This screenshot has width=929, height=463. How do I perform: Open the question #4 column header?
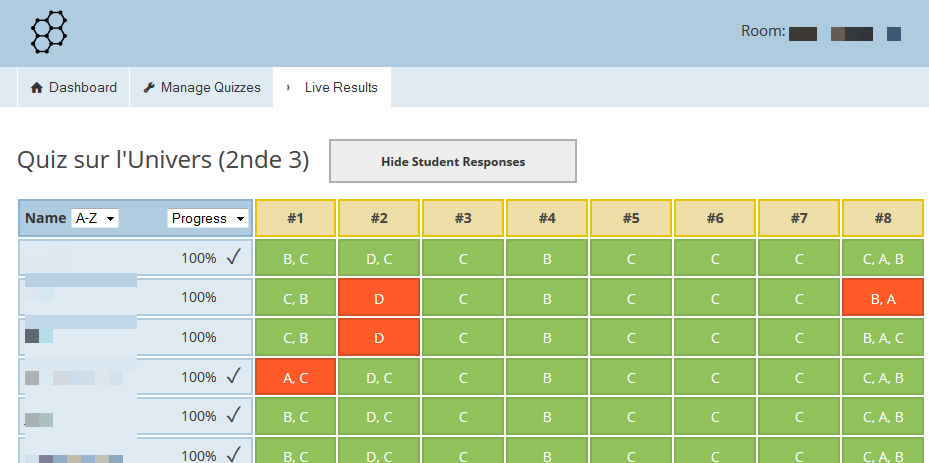coord(547,218)
